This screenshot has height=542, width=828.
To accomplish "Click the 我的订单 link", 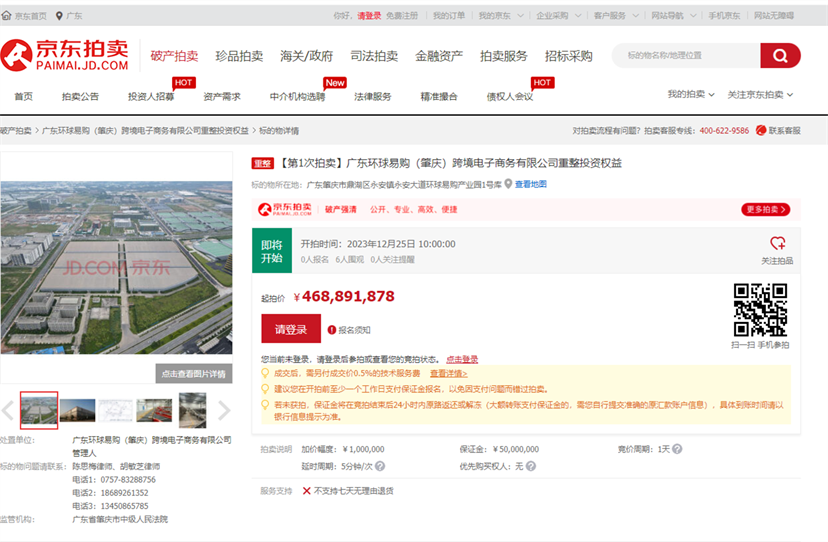I will (449, 15).
